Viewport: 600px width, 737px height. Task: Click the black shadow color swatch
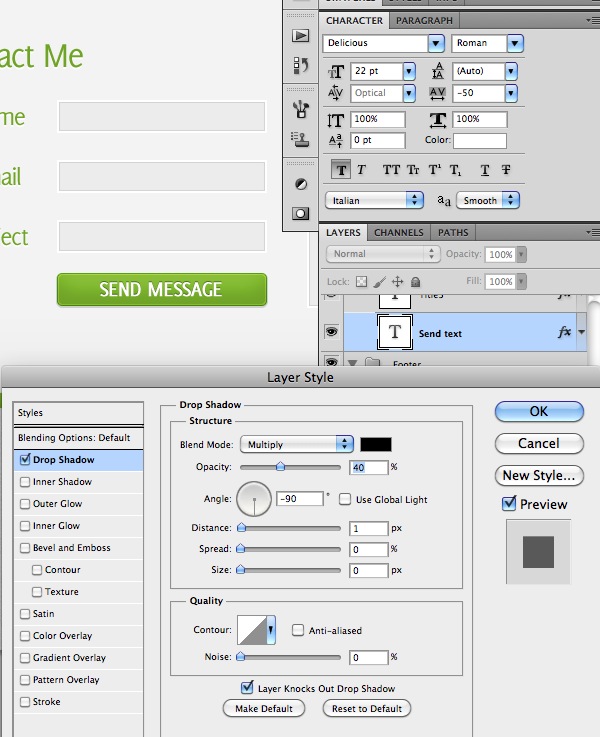(x=375, y=444)
